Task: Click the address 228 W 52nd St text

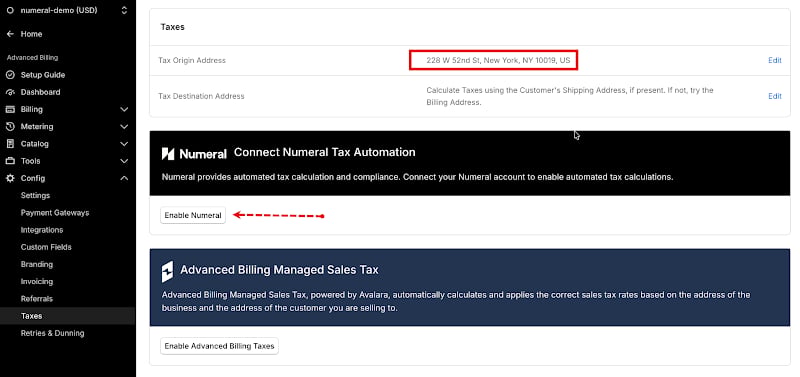Action: 498,60
